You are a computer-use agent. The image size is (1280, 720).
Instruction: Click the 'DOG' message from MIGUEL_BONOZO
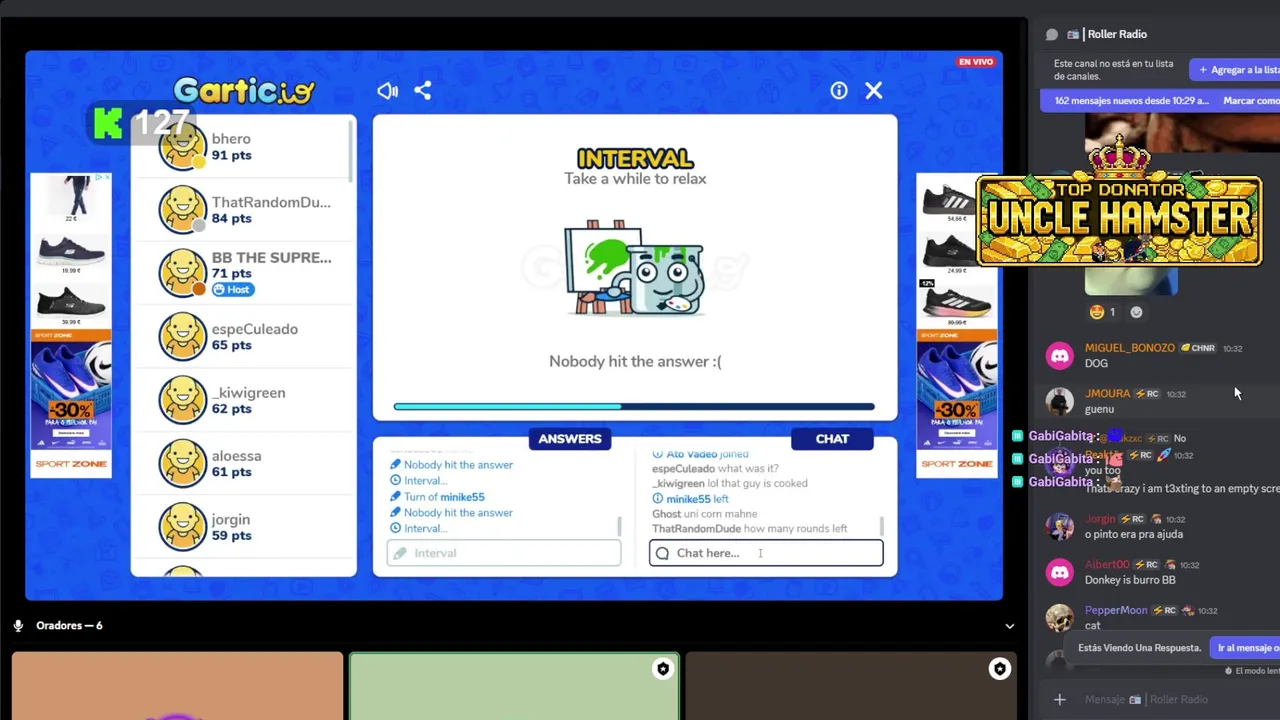(x=1097, y=363)
